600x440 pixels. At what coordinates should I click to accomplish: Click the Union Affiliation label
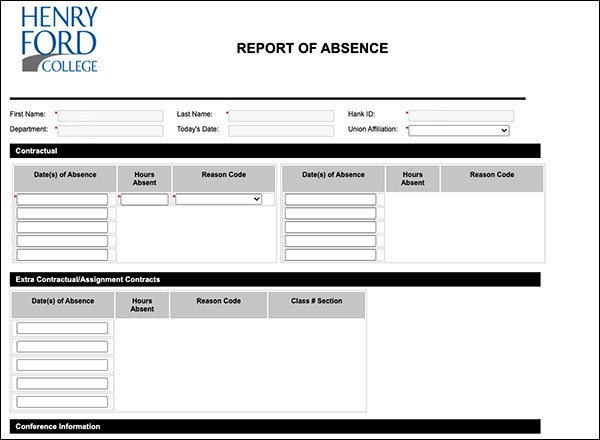[x=373, y=129]
